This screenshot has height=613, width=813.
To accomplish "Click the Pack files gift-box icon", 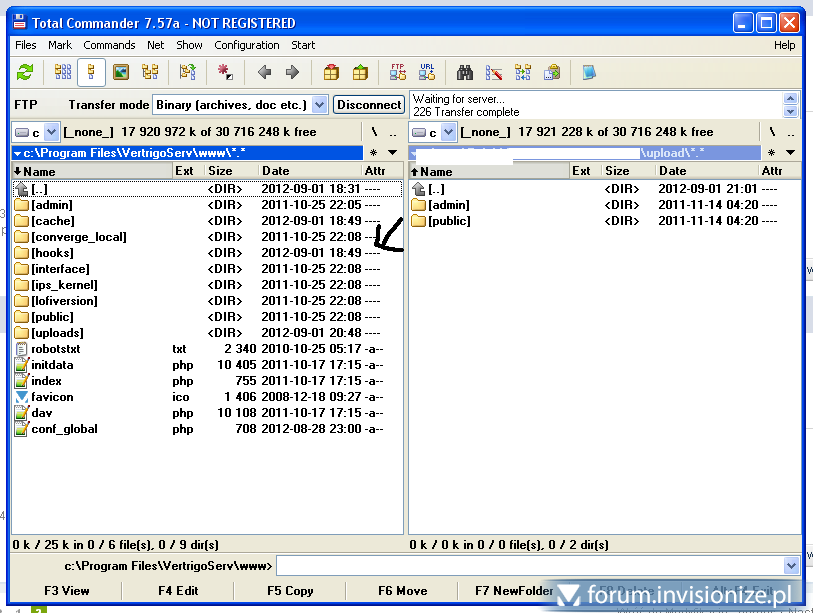I will [331, 72].
